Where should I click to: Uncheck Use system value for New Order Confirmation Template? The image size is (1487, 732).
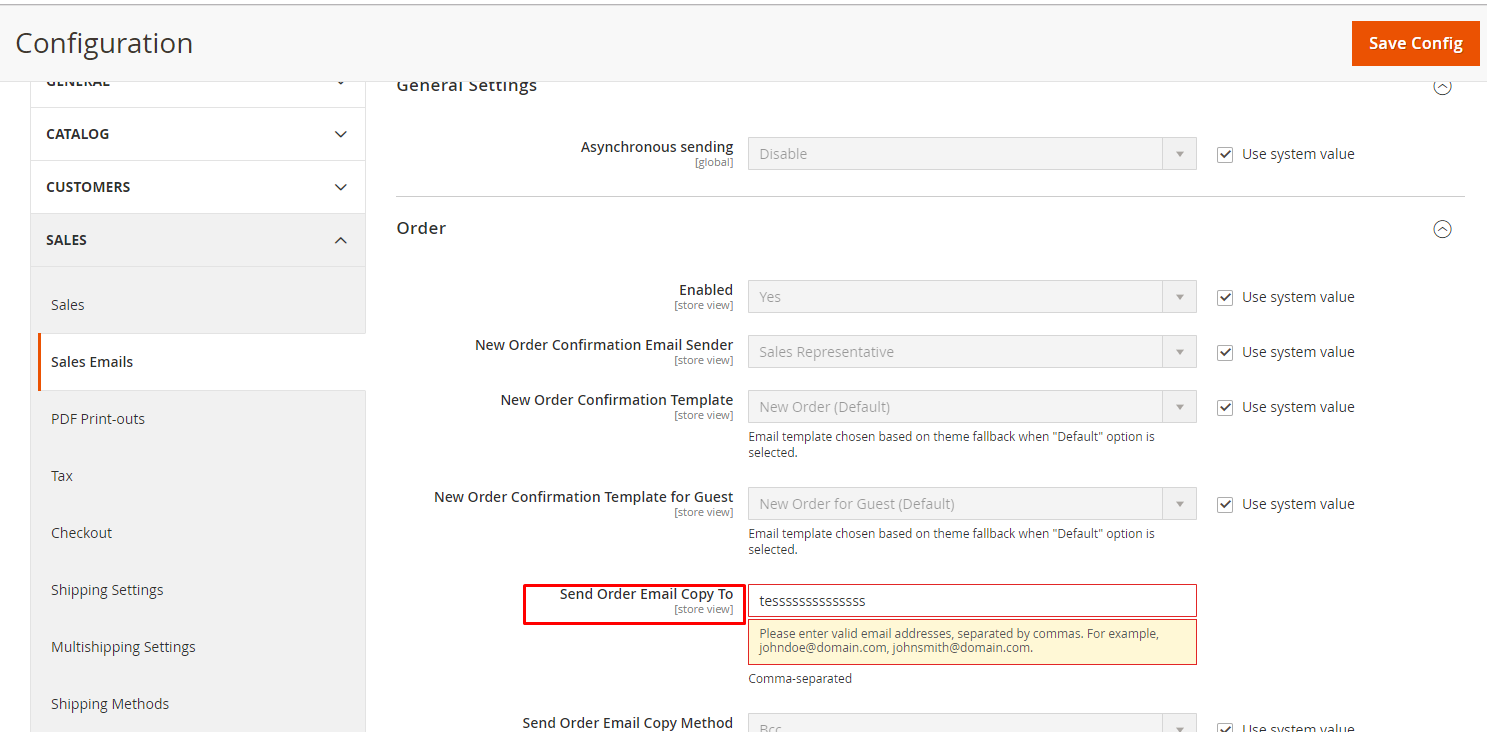1225,406
